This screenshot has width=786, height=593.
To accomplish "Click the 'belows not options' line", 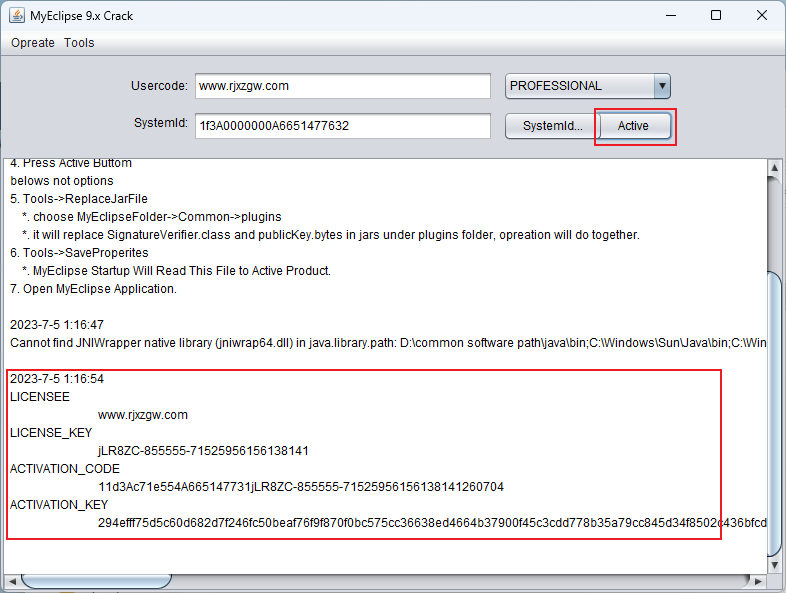I will (62, 181).
